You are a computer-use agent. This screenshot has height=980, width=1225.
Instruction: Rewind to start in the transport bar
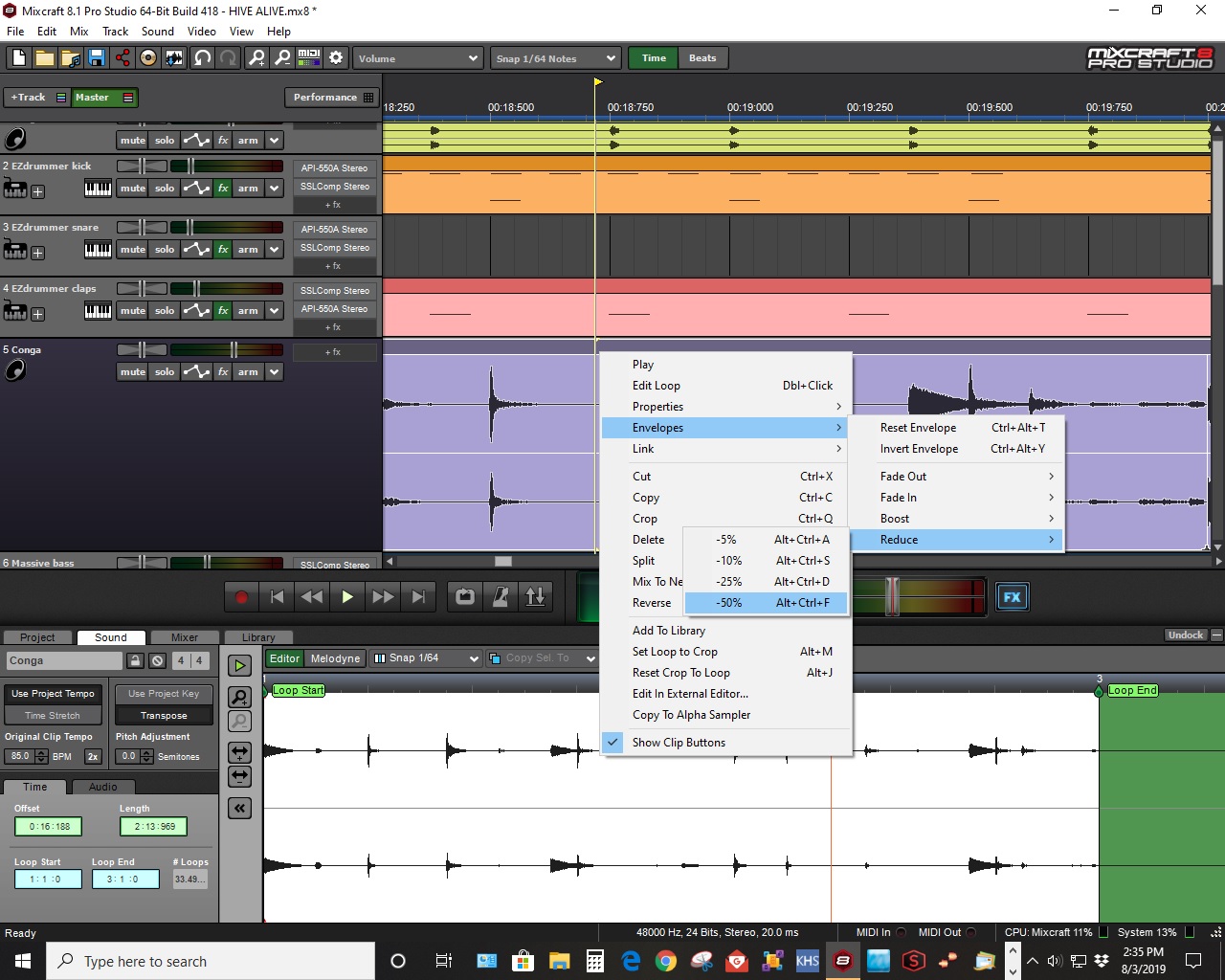[x=277, y=597]
